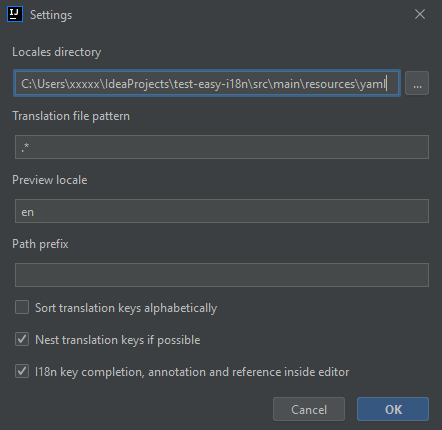The image size is (442, 430).
Task: Click the Path prefix label
Action: [40, 244]
